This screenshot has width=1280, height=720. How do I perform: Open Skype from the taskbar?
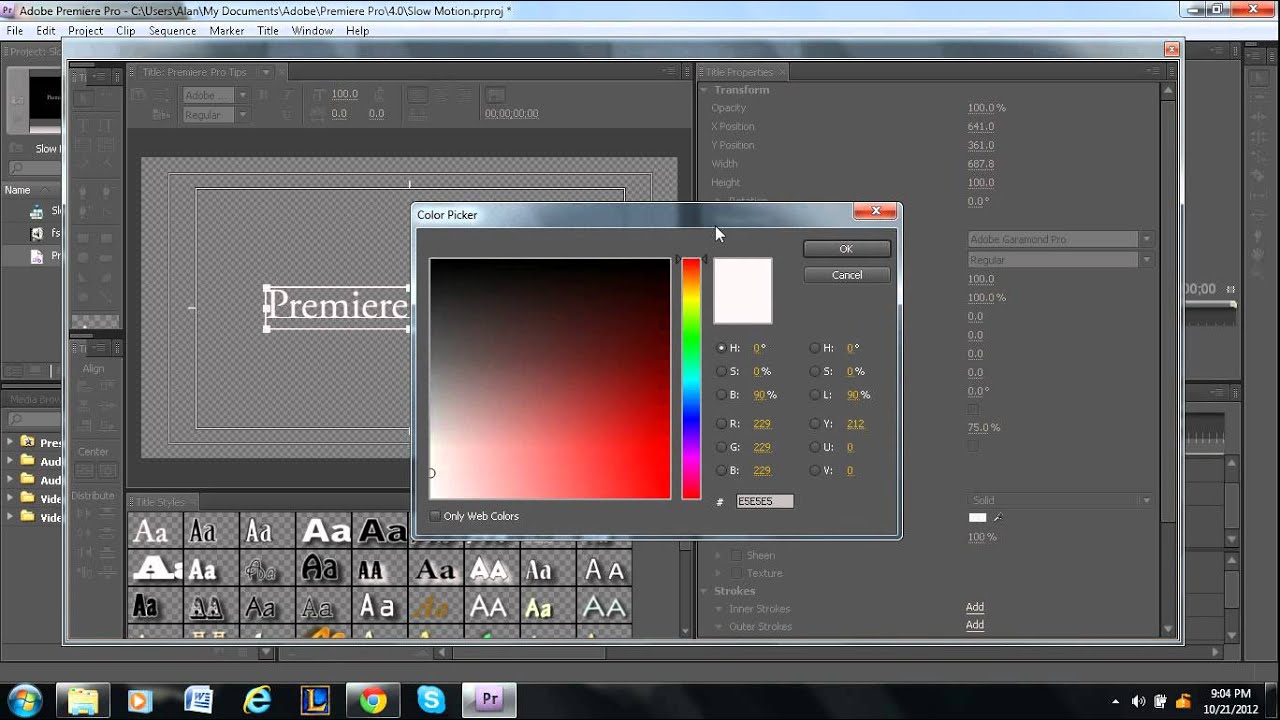click(431, 700)
